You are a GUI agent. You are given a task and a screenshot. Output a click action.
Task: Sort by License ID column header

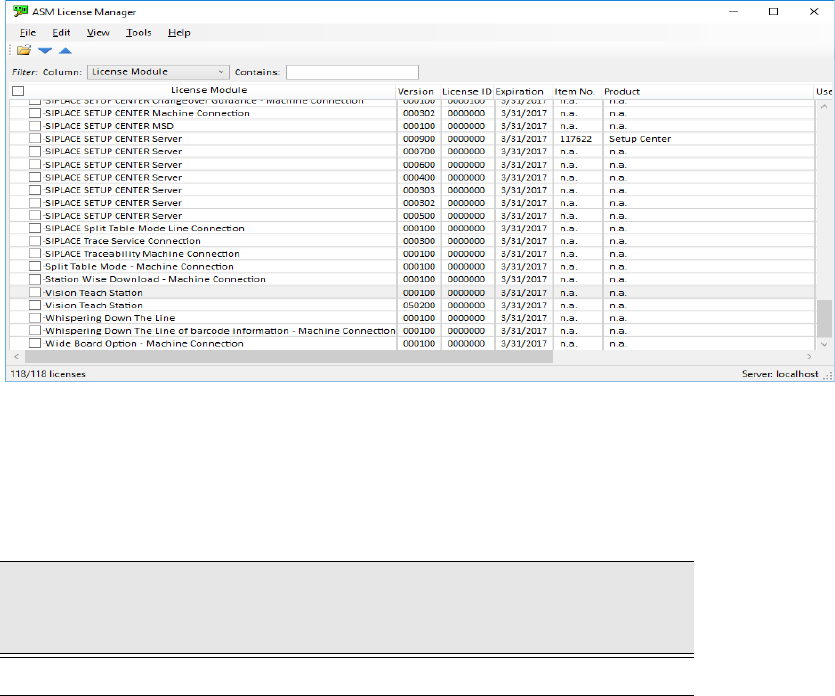tap(466, 92)
